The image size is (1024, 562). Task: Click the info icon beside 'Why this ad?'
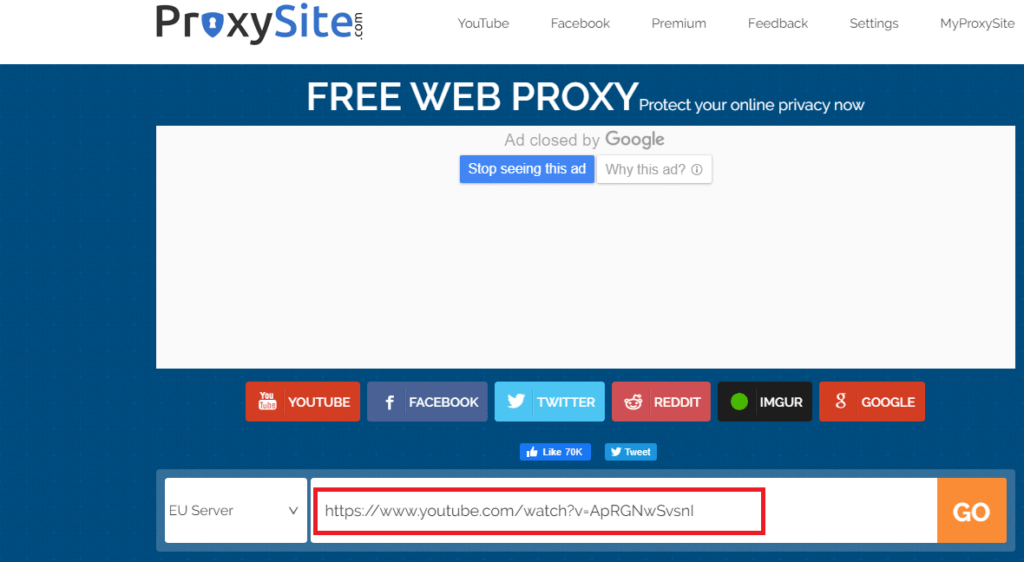click(697, 170)
